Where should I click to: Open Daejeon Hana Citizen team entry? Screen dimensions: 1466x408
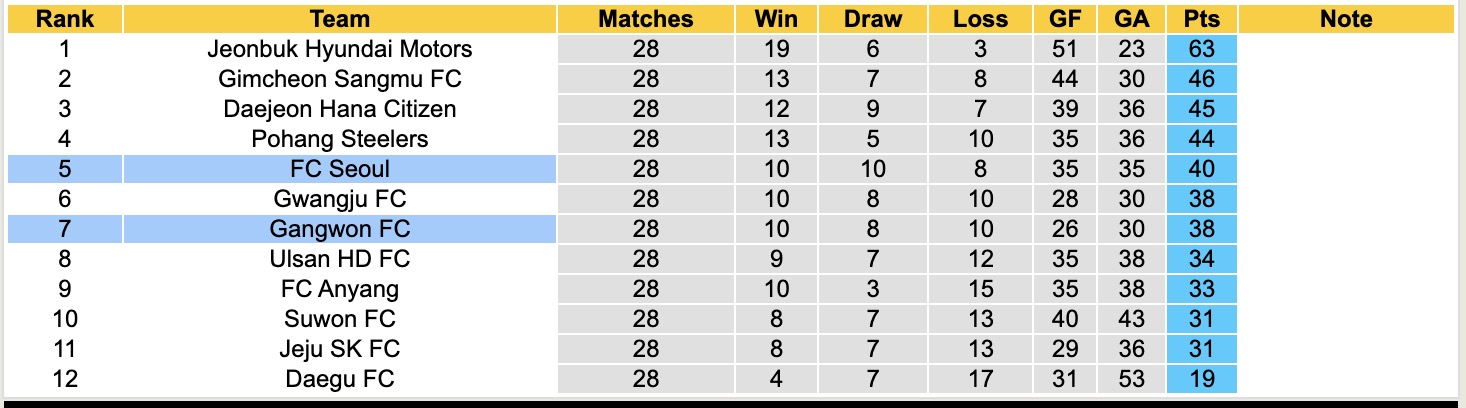[x=340, y=109]
